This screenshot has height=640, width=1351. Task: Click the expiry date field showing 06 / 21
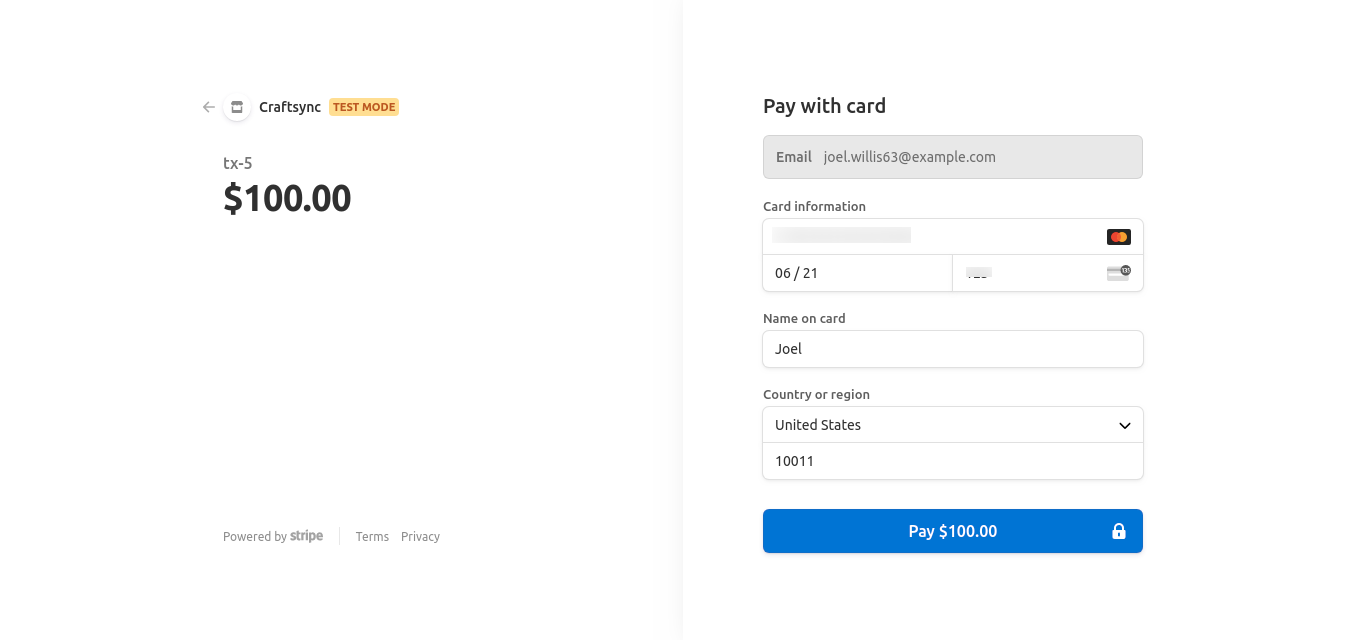(857, 273)
